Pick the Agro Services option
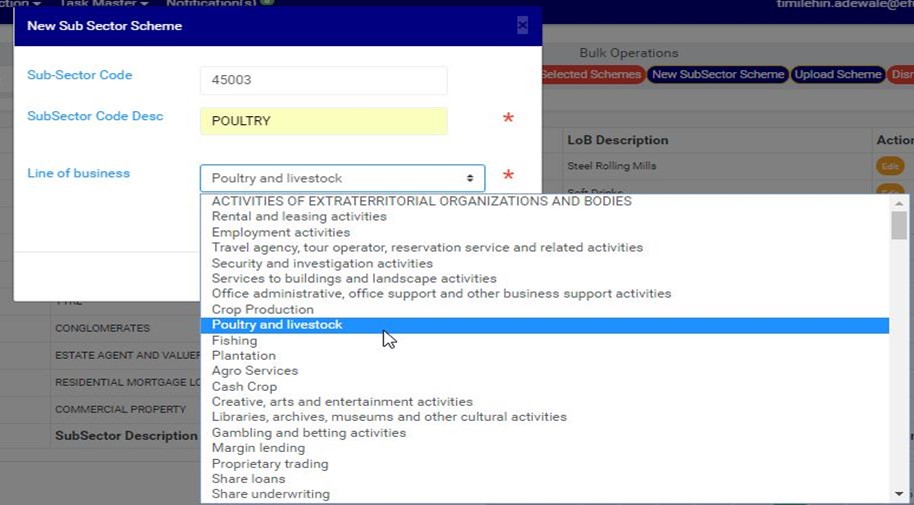914x505 pixels. [254, 371]
